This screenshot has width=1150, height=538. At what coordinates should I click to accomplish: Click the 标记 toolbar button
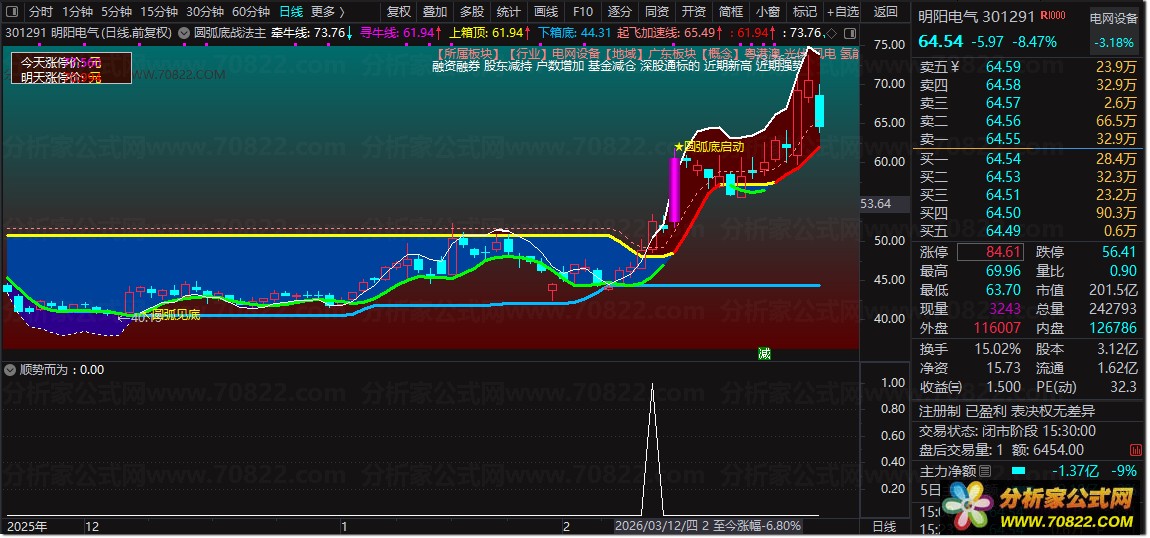[x=805, y=12]
